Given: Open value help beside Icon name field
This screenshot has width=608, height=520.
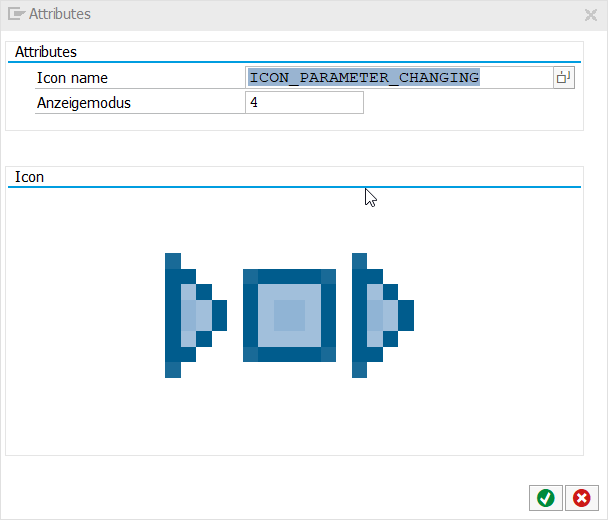Looking at the screenshot, I should 564,78.
